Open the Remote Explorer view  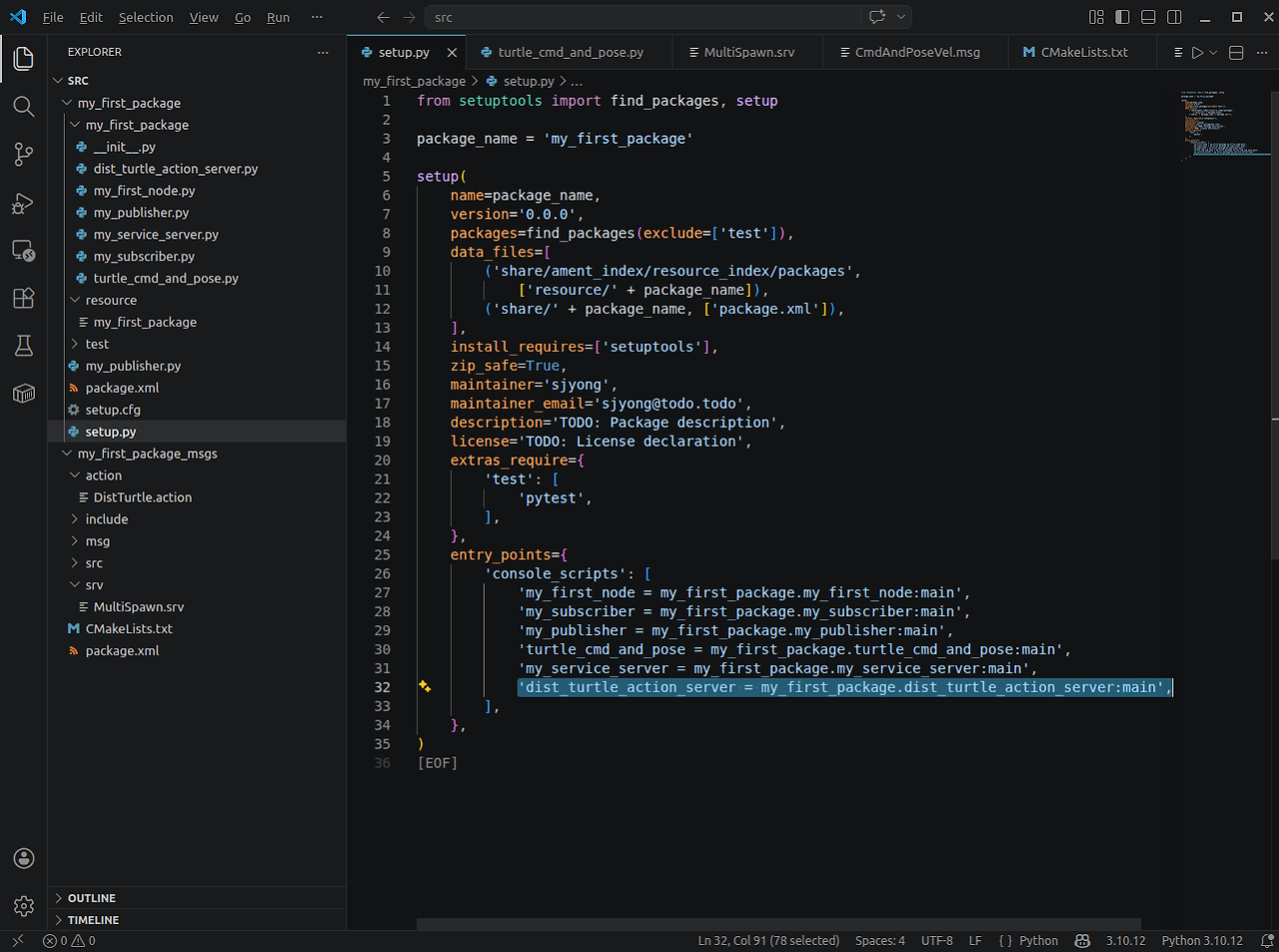[24, 250]
